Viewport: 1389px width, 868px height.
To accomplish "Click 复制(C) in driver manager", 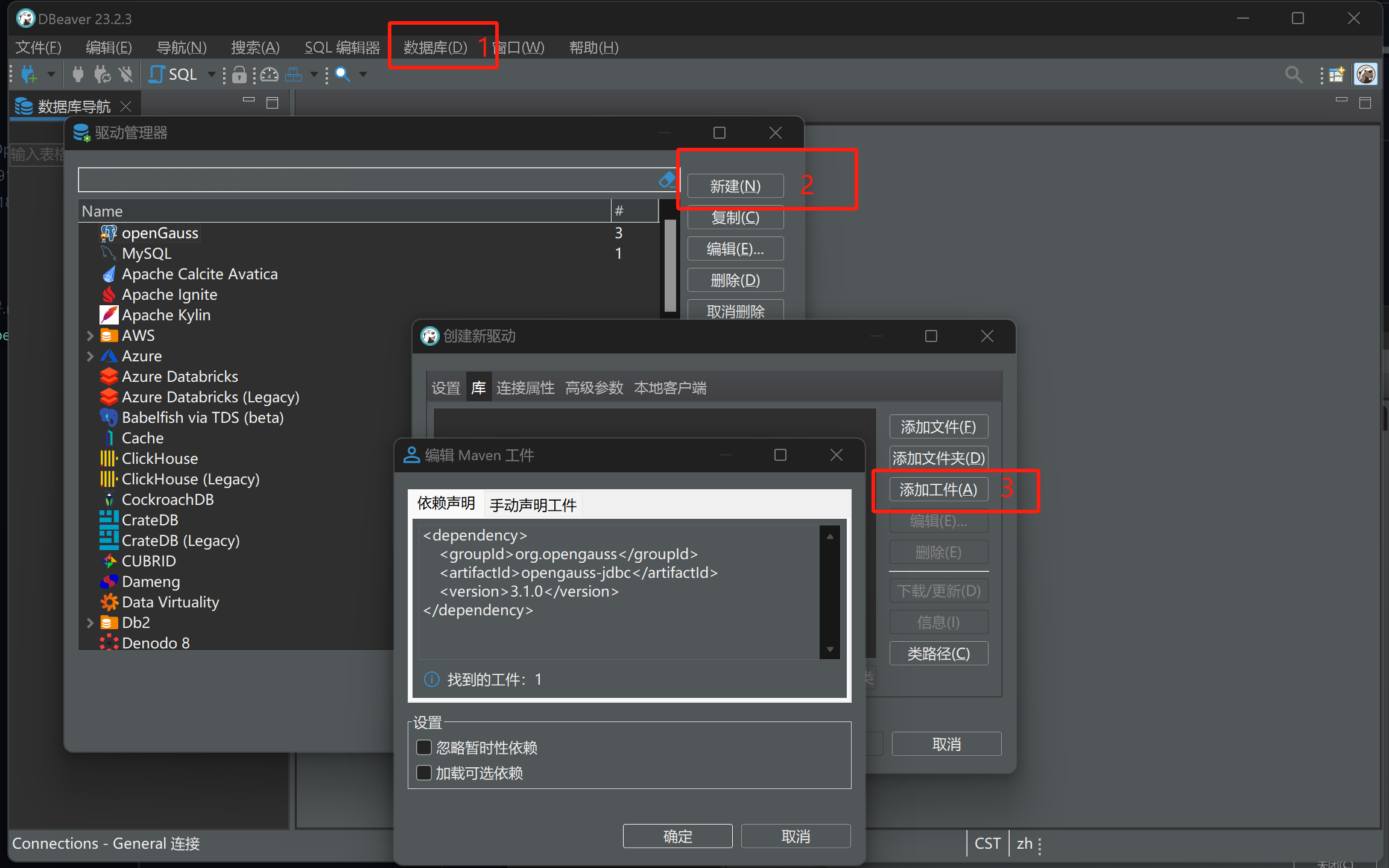I will [735, 217].
